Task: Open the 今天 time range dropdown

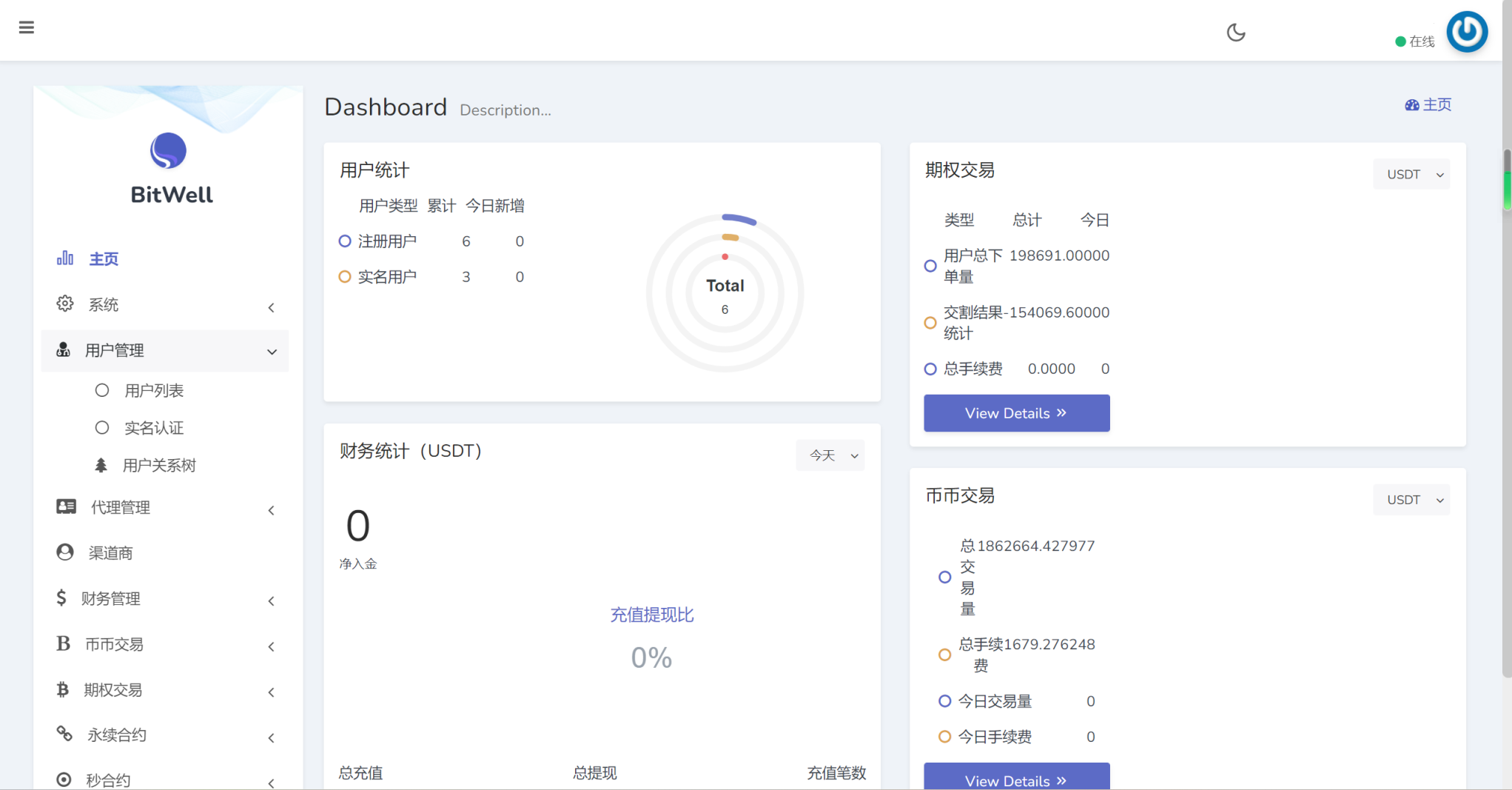Action: [830, 455]
